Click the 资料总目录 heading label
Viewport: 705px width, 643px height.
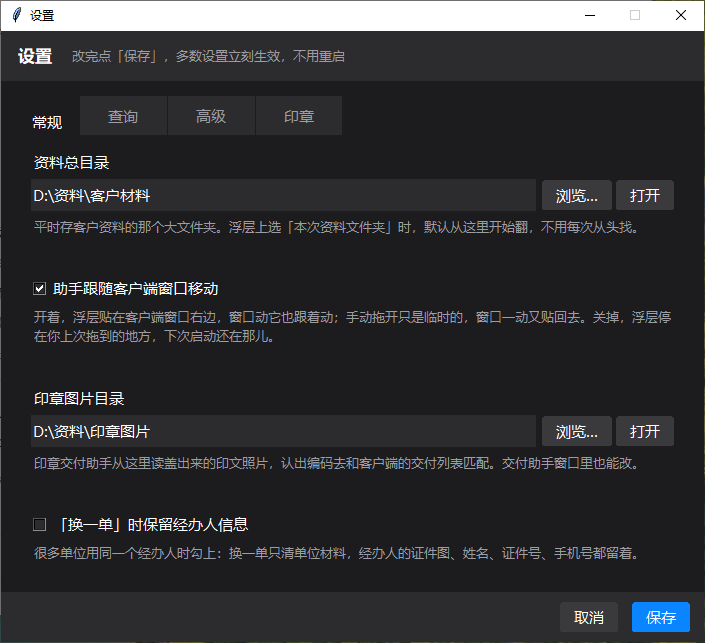[71, 162]
